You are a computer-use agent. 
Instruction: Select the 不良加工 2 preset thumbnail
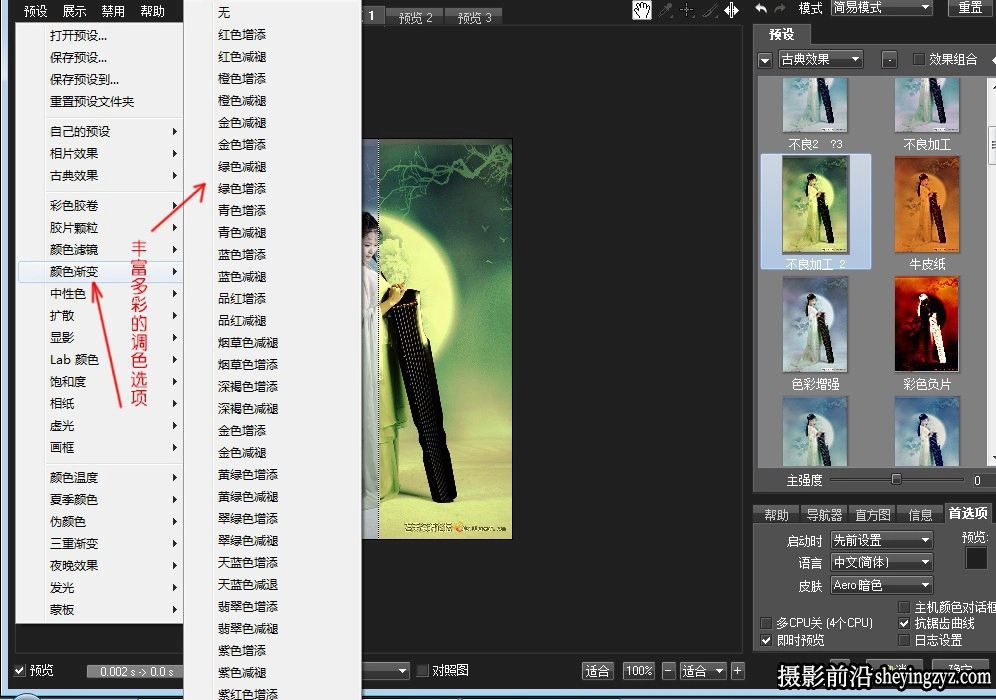click(x=816, y=213)
